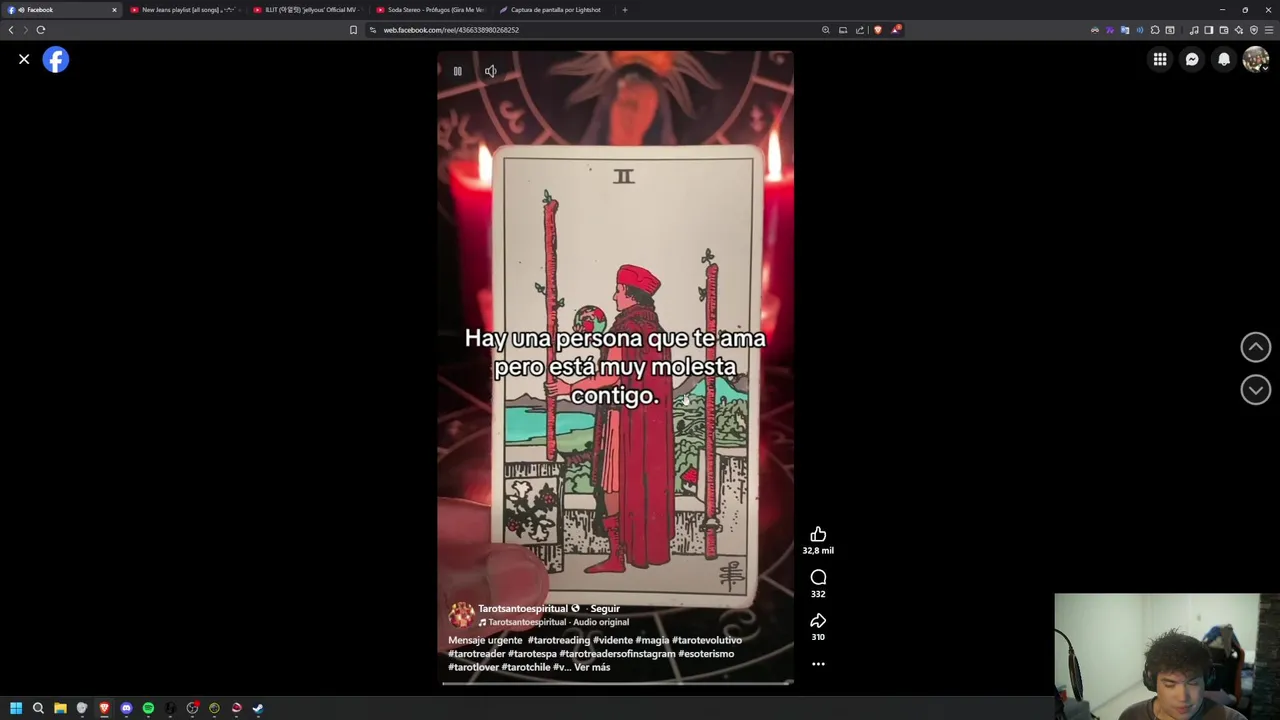Switch to Captura de pantalla por Lightshot tab
Image resolution: width=1280 pixels, height=720 pixels.
coord(553,10)
